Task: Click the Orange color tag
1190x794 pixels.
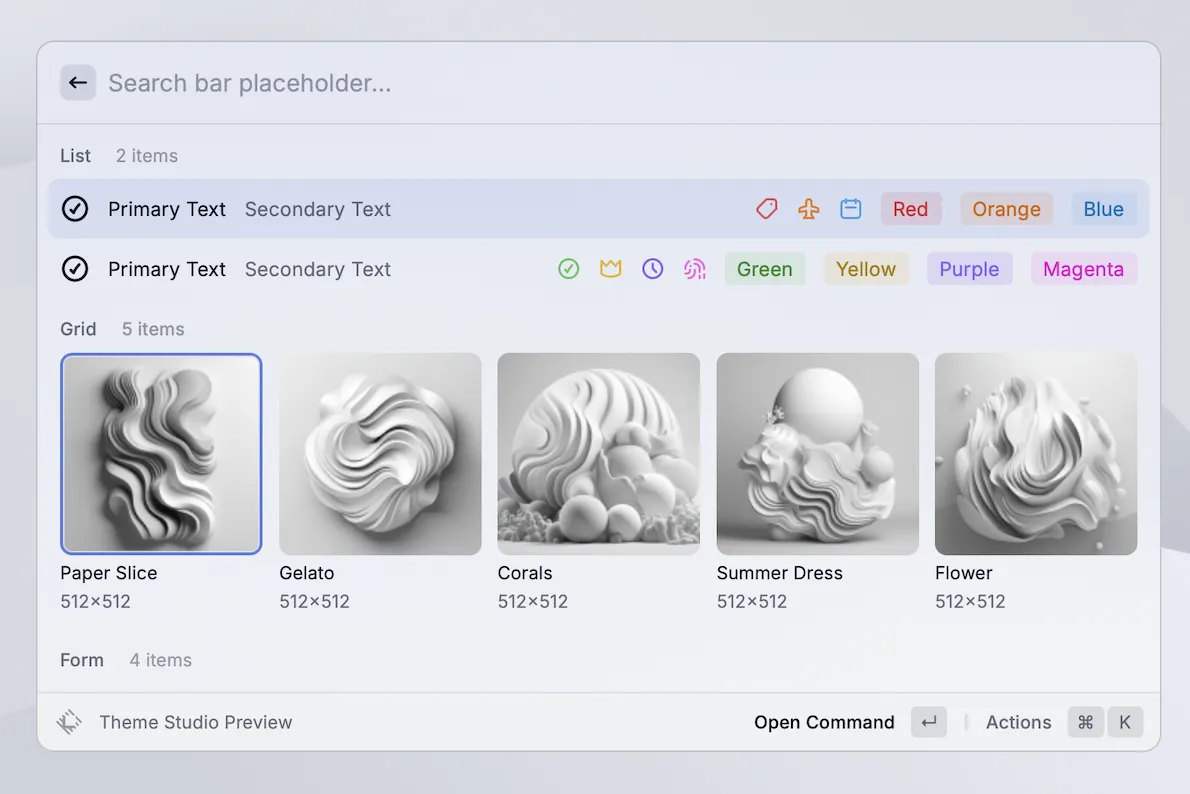Action: pos(1006,209)
